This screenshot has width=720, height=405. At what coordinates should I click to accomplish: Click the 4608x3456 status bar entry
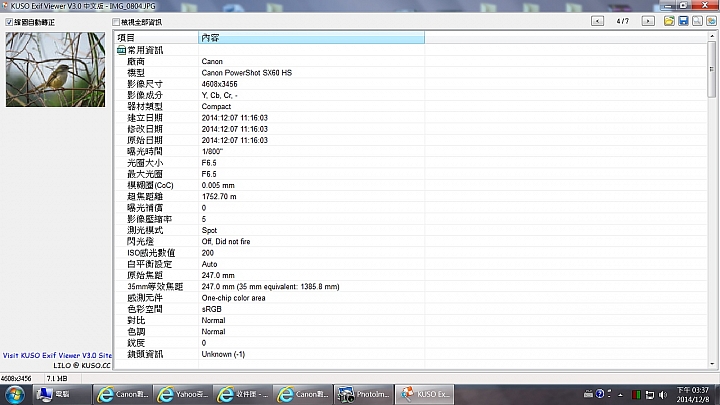coord(16,379)
